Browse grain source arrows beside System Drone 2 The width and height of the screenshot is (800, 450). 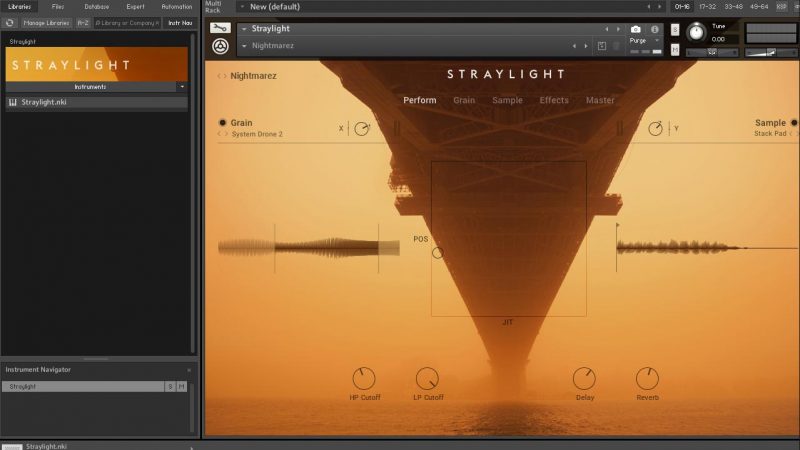[x=223, y=134]
